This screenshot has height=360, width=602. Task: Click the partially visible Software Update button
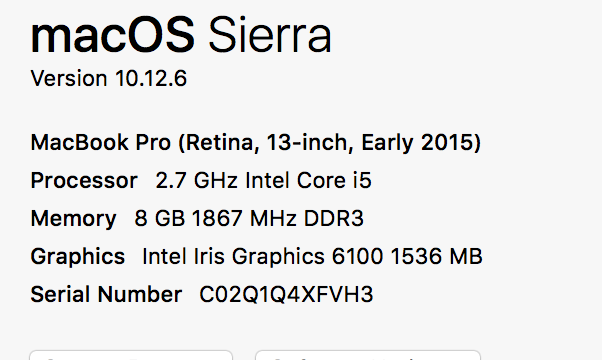pos(368,355)
